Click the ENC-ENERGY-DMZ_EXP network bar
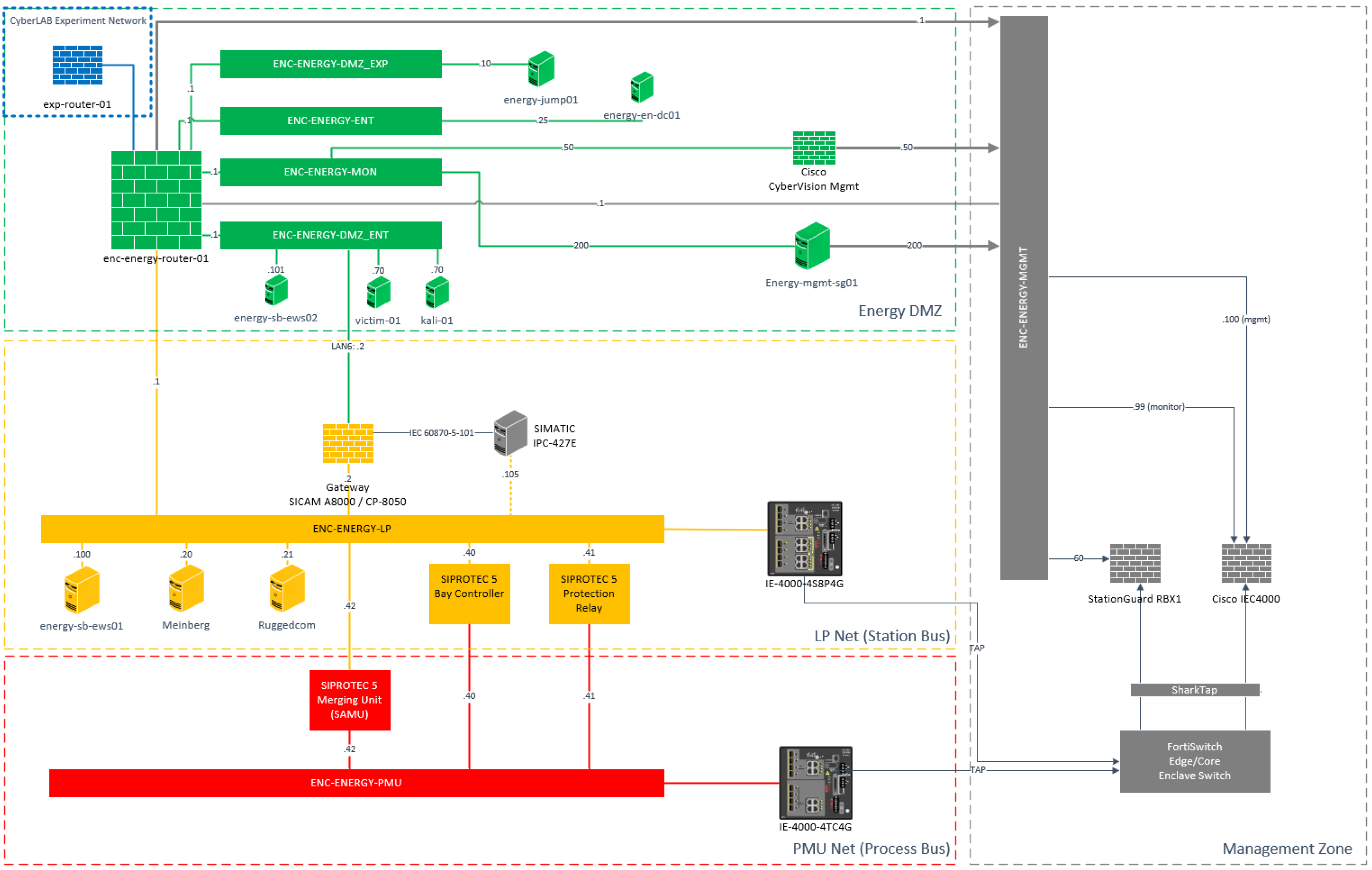This screenshot has width=1372, height=870. [x=331, y=64]
